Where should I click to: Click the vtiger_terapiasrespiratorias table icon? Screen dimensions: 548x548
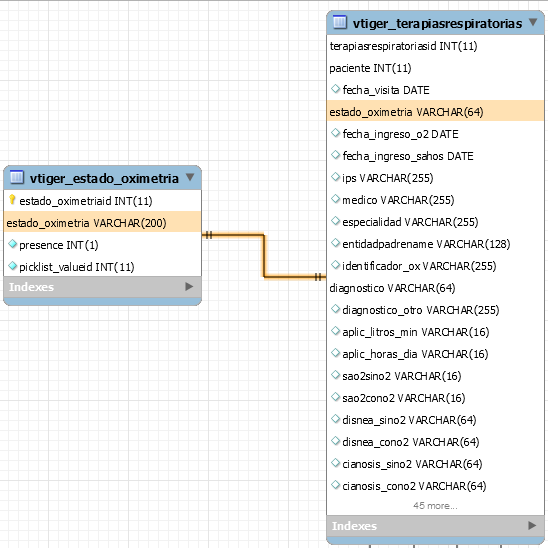(339, 22)
